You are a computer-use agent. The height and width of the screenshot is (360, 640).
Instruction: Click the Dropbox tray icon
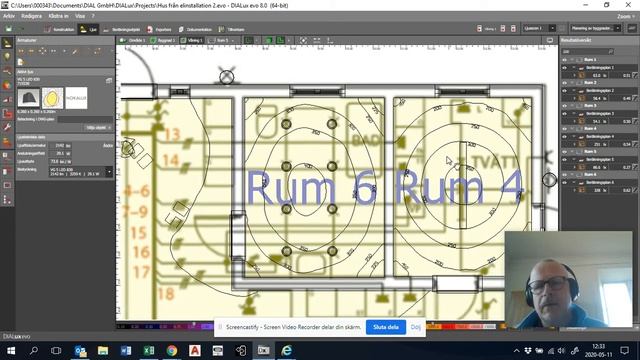(x=528, y=351)
